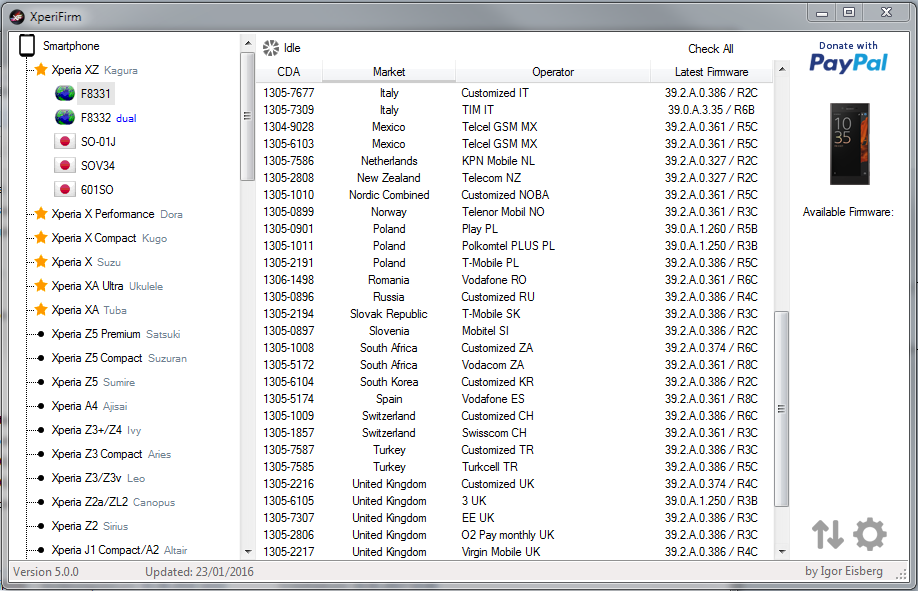Click the device tree scrollbar up arrow
The height and width of the screenshot is (591, 918).
[248, 43]
